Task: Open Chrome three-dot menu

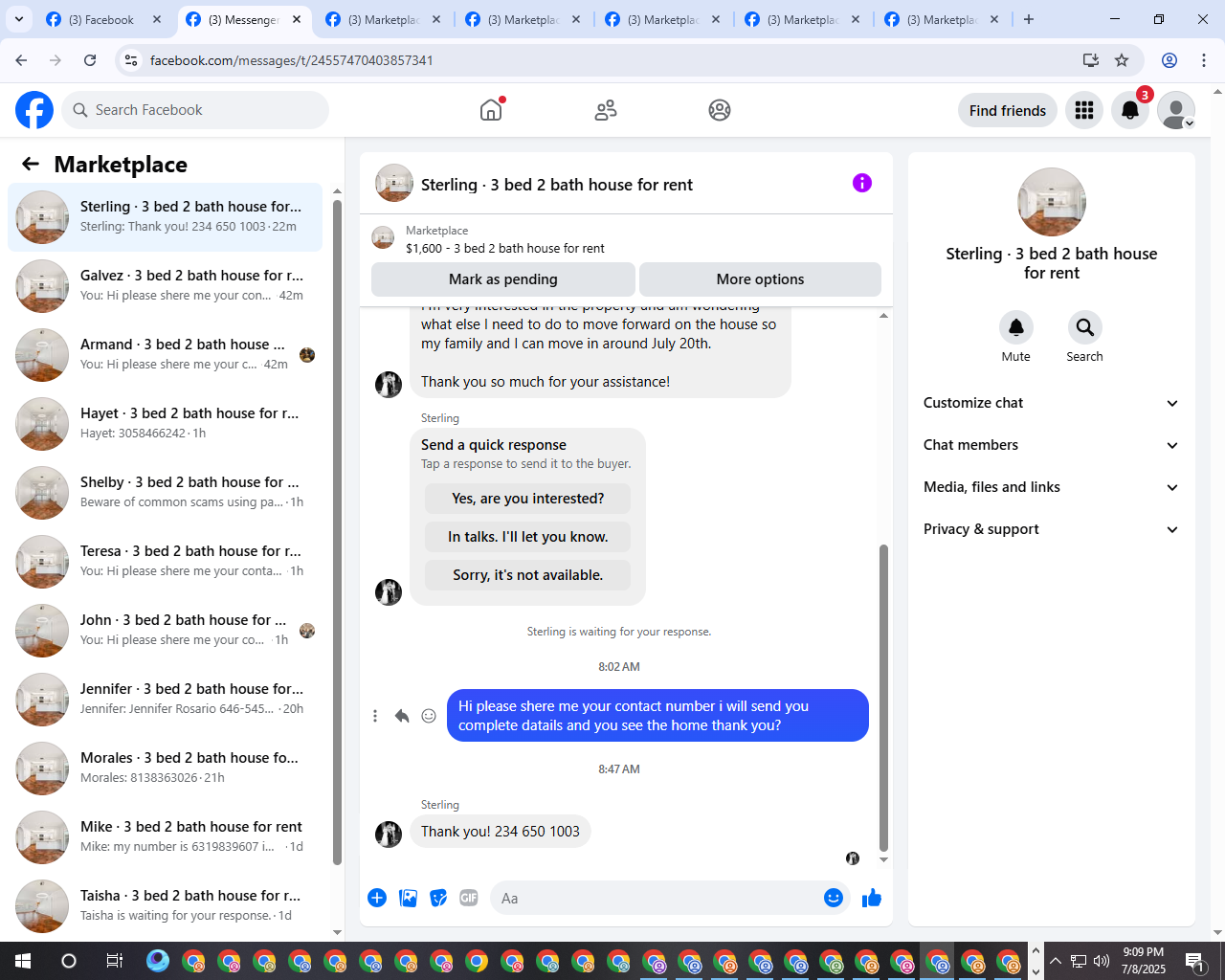Action: (1204, 60)
